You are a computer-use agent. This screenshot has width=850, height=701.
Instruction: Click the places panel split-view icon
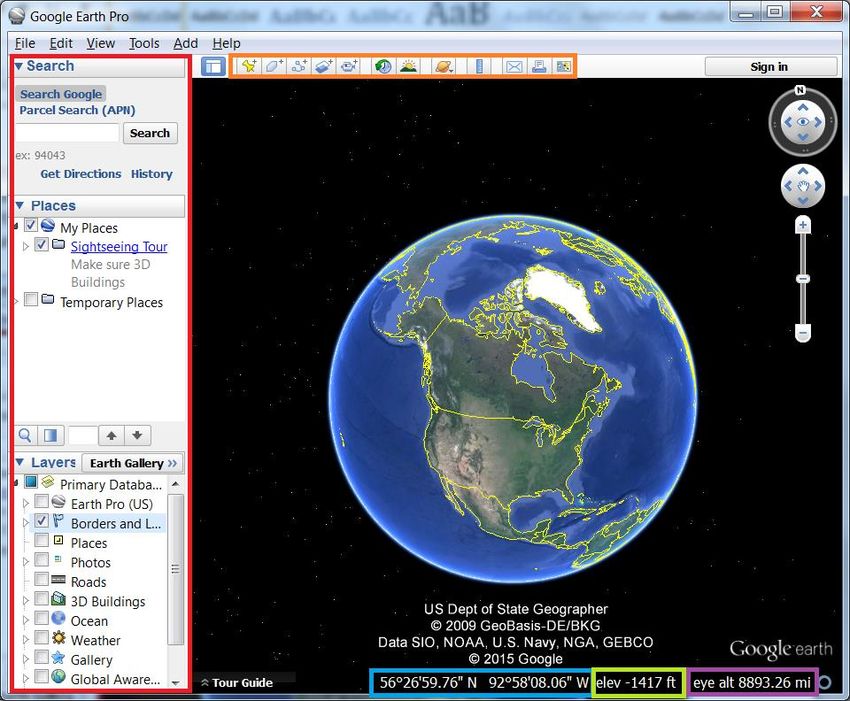point(50,435)
